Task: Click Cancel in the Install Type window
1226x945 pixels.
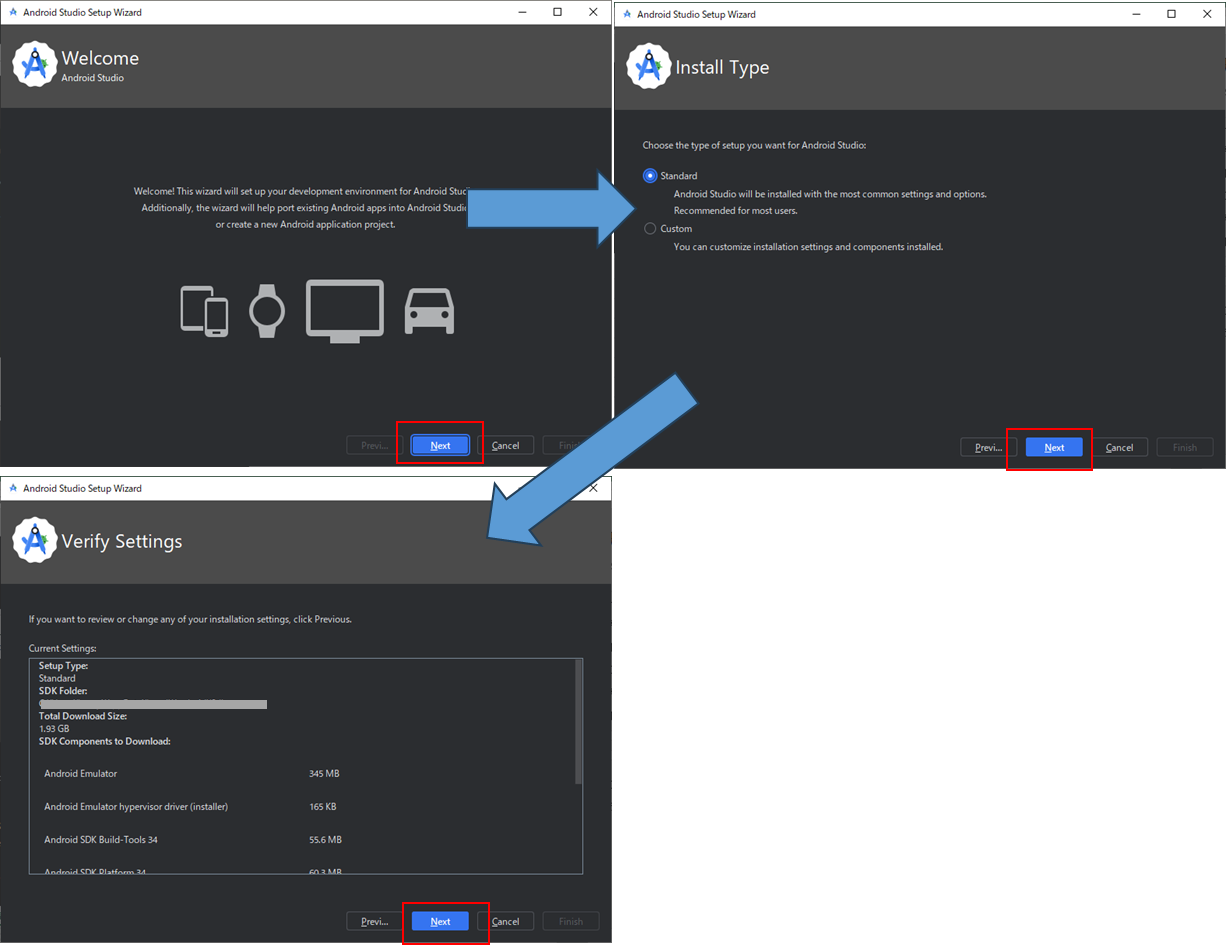Action: click(x=1119, y=447)
